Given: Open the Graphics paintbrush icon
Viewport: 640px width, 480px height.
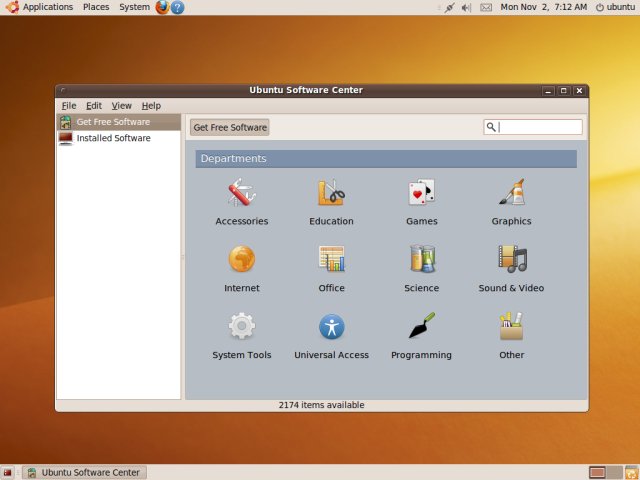Looking at the screenshot, I should (x=511, y=192).
